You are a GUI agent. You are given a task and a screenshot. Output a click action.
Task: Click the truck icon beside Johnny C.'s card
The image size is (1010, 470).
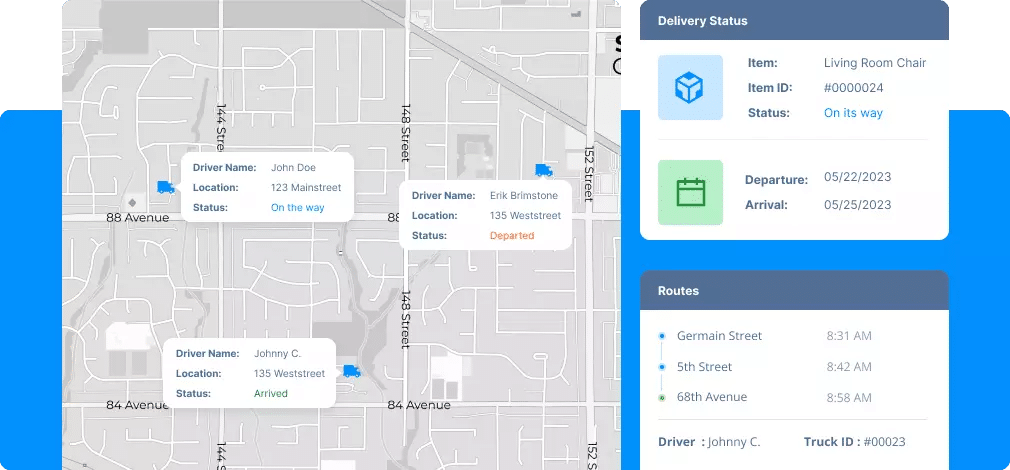click(x=351, y=371)
